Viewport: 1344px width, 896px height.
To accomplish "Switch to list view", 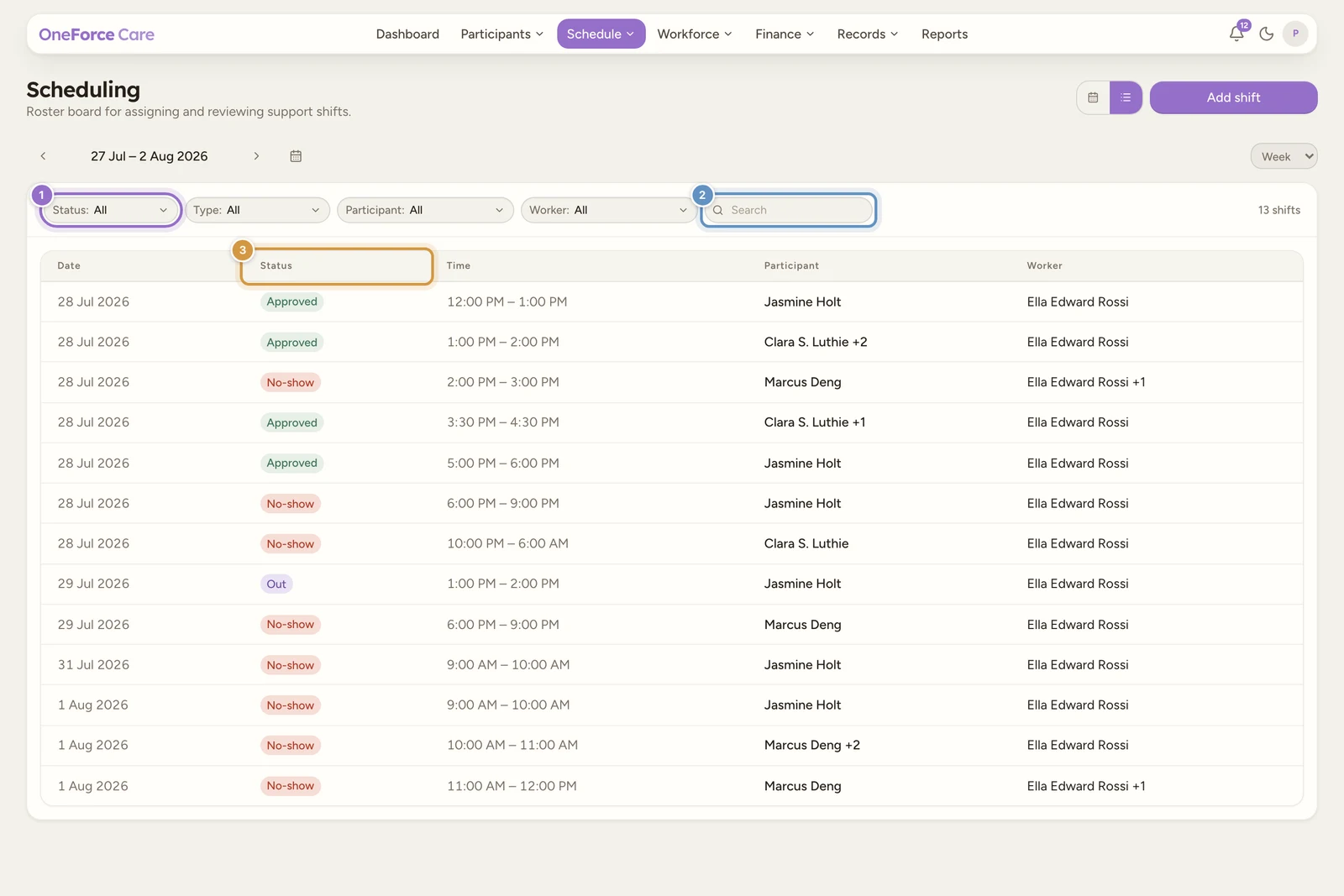I will 1126,97.
